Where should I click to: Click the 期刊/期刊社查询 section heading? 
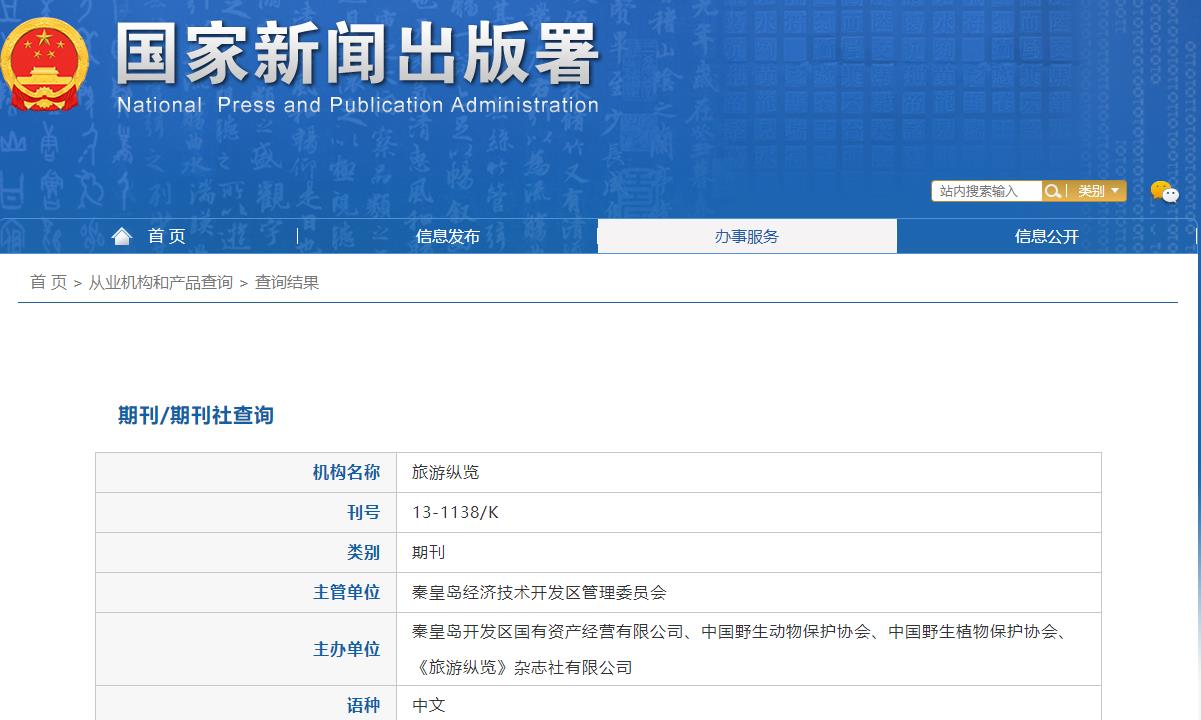click(x=195, y=416)
